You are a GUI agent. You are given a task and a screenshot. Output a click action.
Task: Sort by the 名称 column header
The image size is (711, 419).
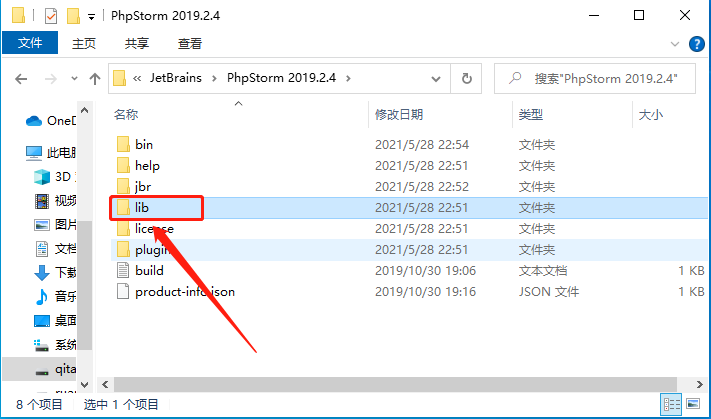click(x=126, y=114)
